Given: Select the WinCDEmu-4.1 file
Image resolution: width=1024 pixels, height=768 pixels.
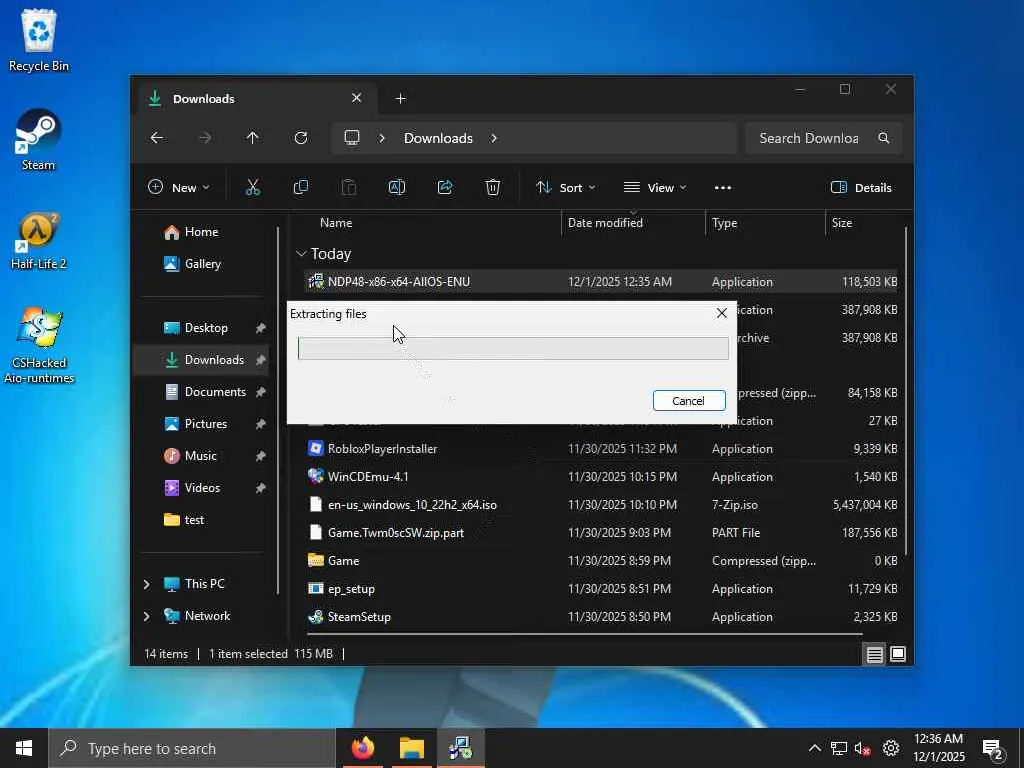Looking at the screenshot, I should [x=601, y=477].
